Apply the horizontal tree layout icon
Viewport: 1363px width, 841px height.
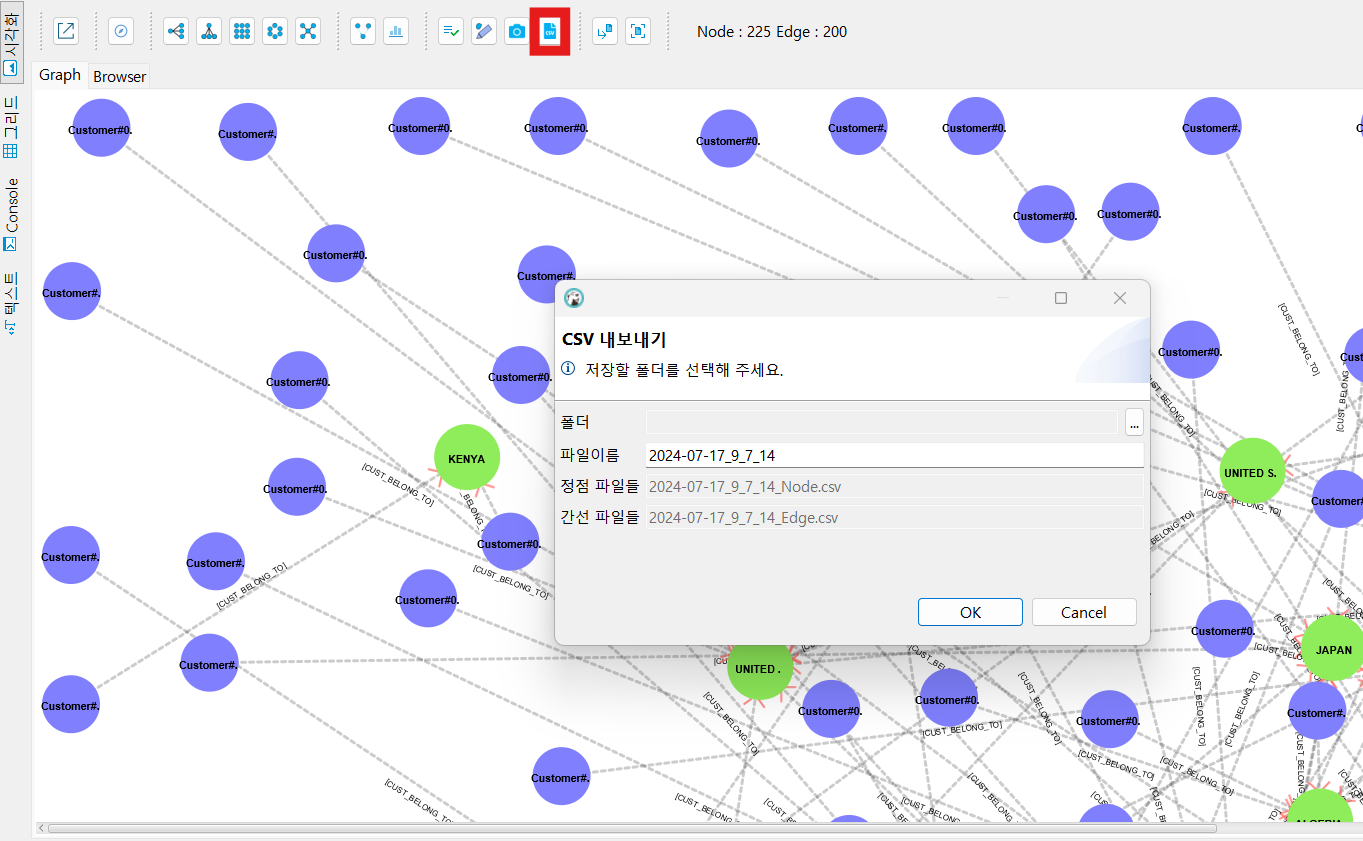[x=176, y=31]
